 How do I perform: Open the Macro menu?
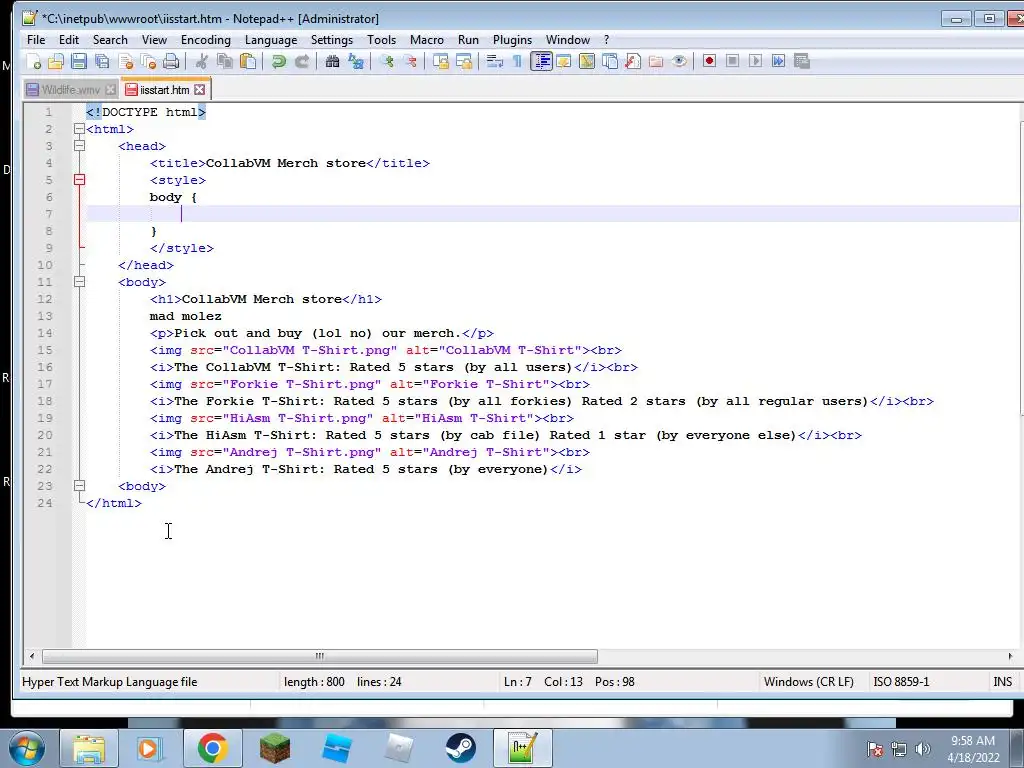[x=426, y=40]
